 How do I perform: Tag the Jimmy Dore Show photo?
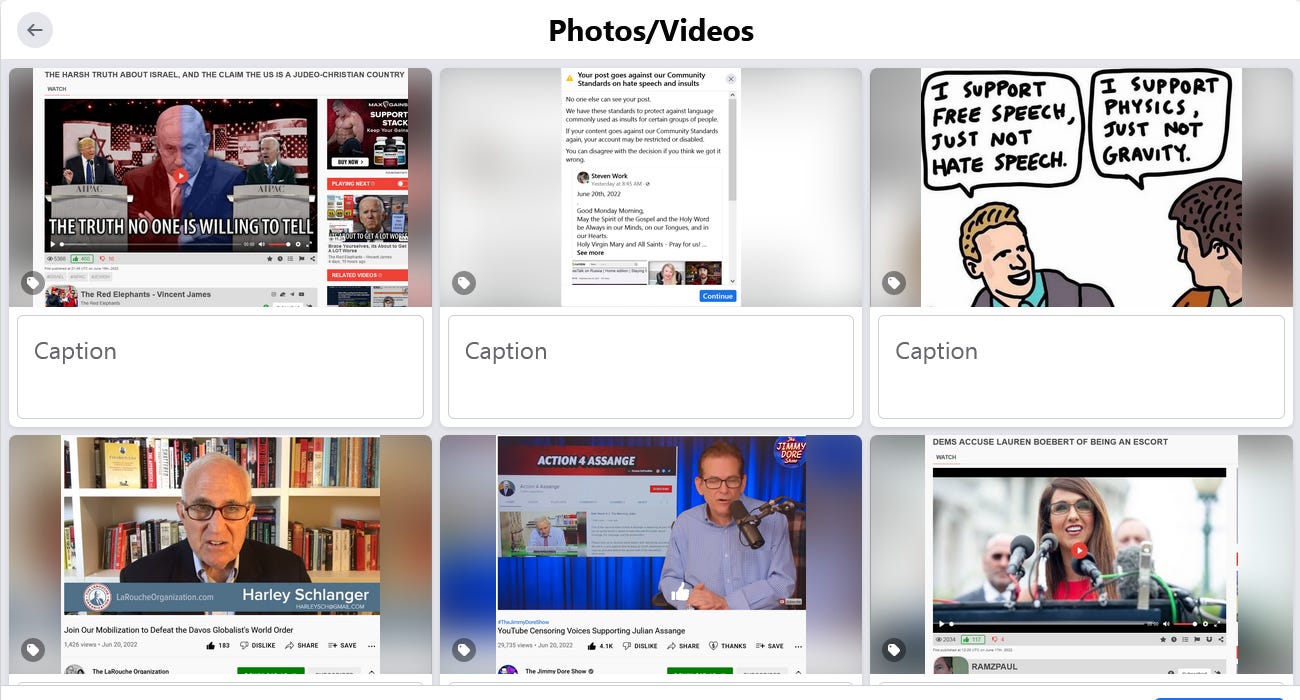point(464,650)
